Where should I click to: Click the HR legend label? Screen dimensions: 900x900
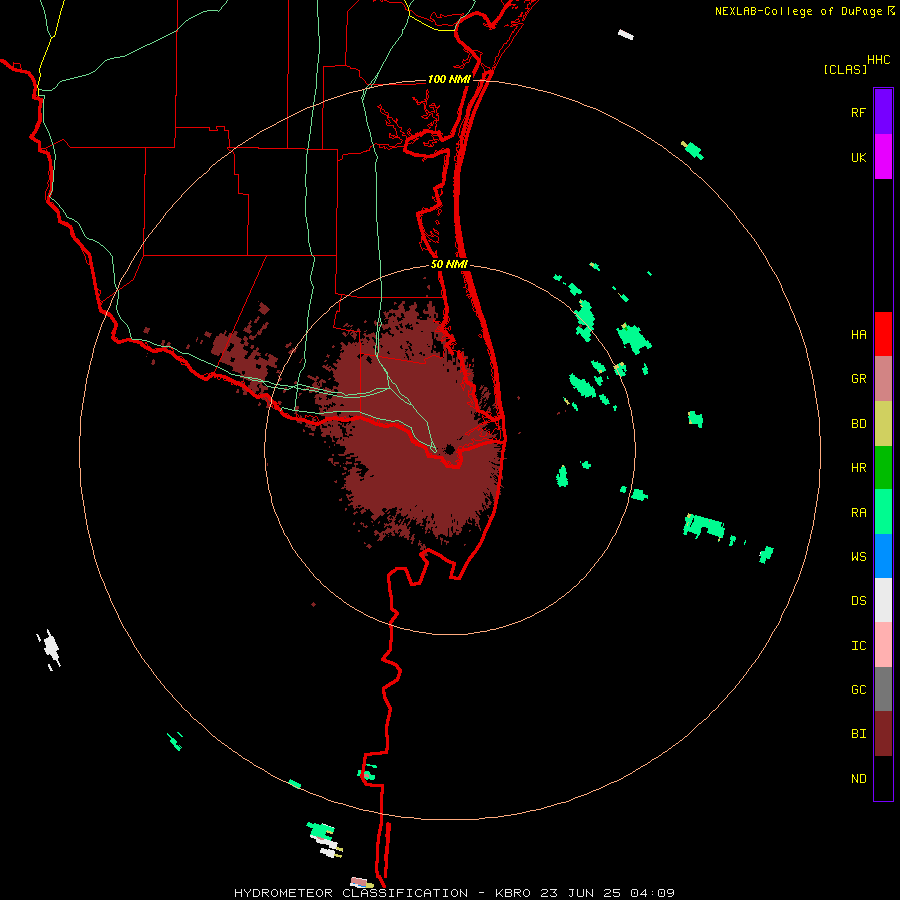pos(858,468)
